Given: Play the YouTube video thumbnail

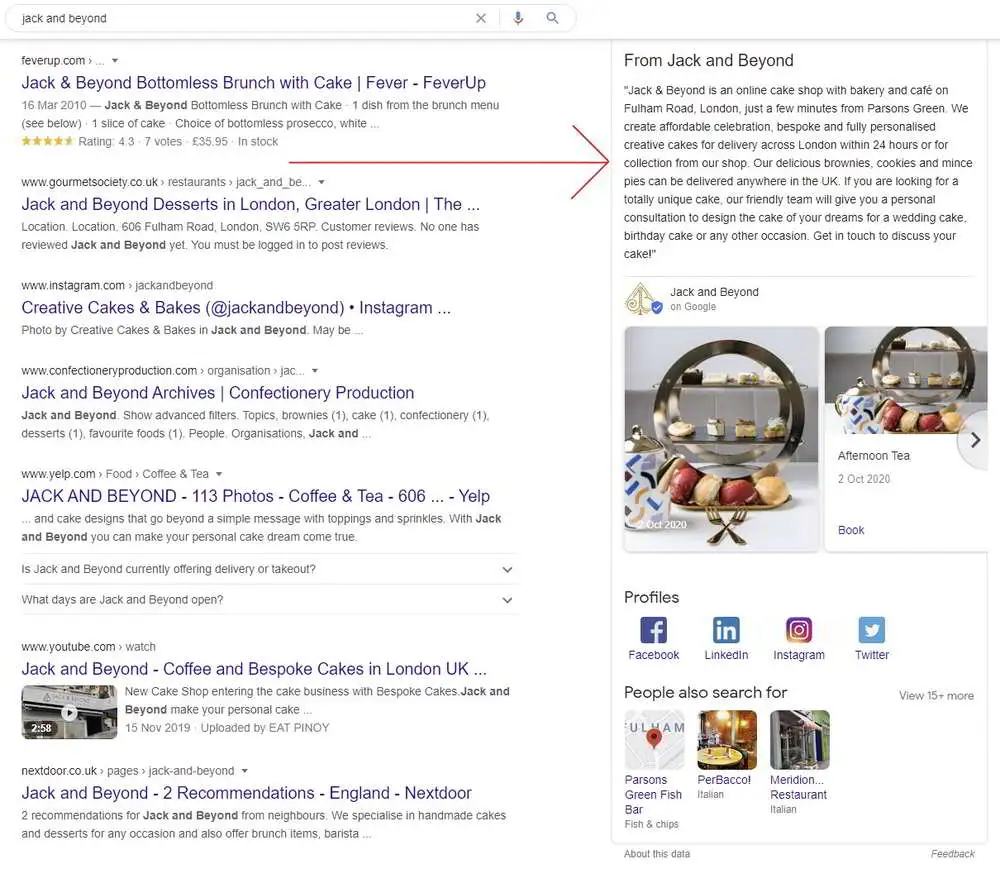Looking at the screenshot, I should (x=70, y=712).
